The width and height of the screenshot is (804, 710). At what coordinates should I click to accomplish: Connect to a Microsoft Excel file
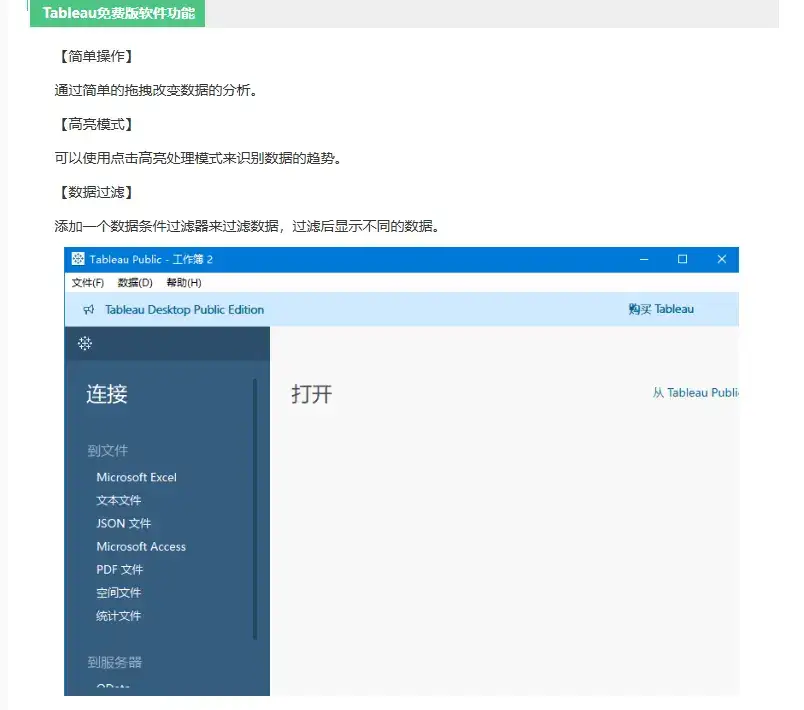(137, 477)
